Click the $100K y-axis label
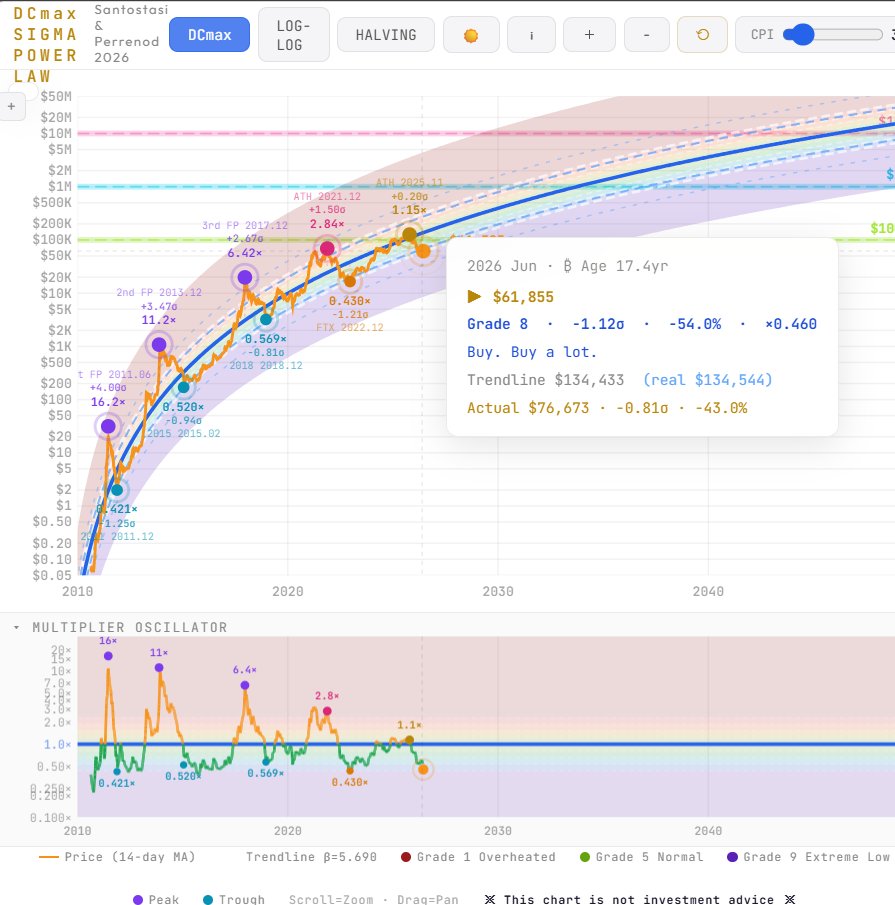Viewport: 895px width, 905px height. pyautogui.click(x=53, y=240)
